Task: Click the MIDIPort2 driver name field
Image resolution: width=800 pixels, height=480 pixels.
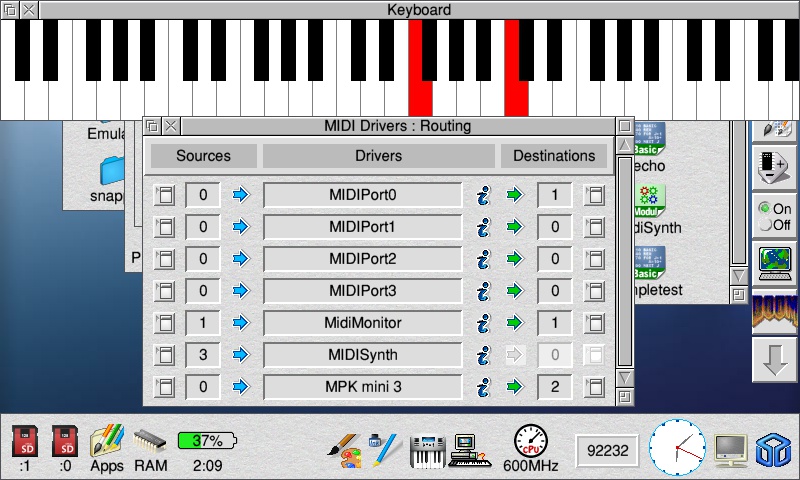Action: coord(362,259)
